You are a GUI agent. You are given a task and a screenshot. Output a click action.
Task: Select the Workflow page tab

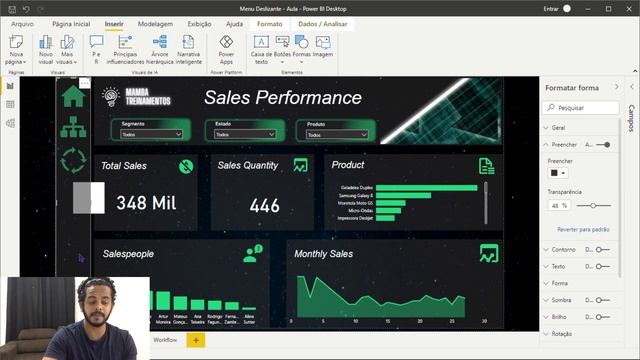click(165, 340)
